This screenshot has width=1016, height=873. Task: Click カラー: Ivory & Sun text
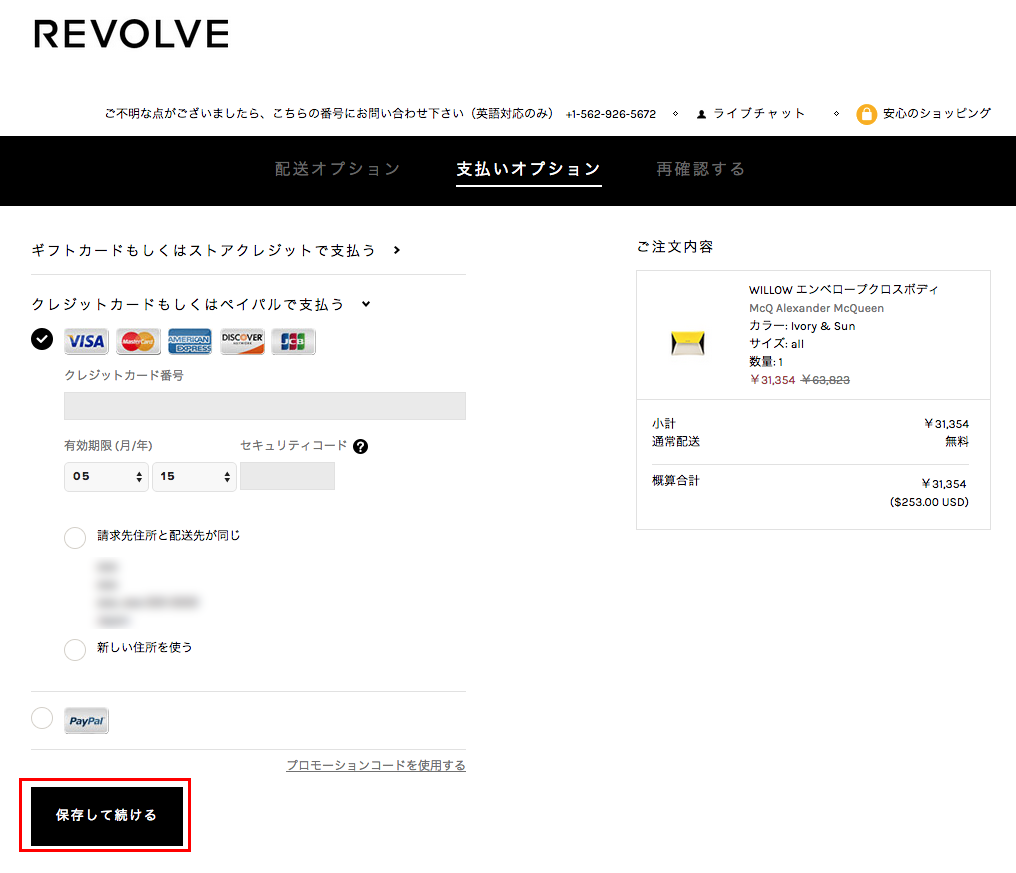(x=802, y=326)
